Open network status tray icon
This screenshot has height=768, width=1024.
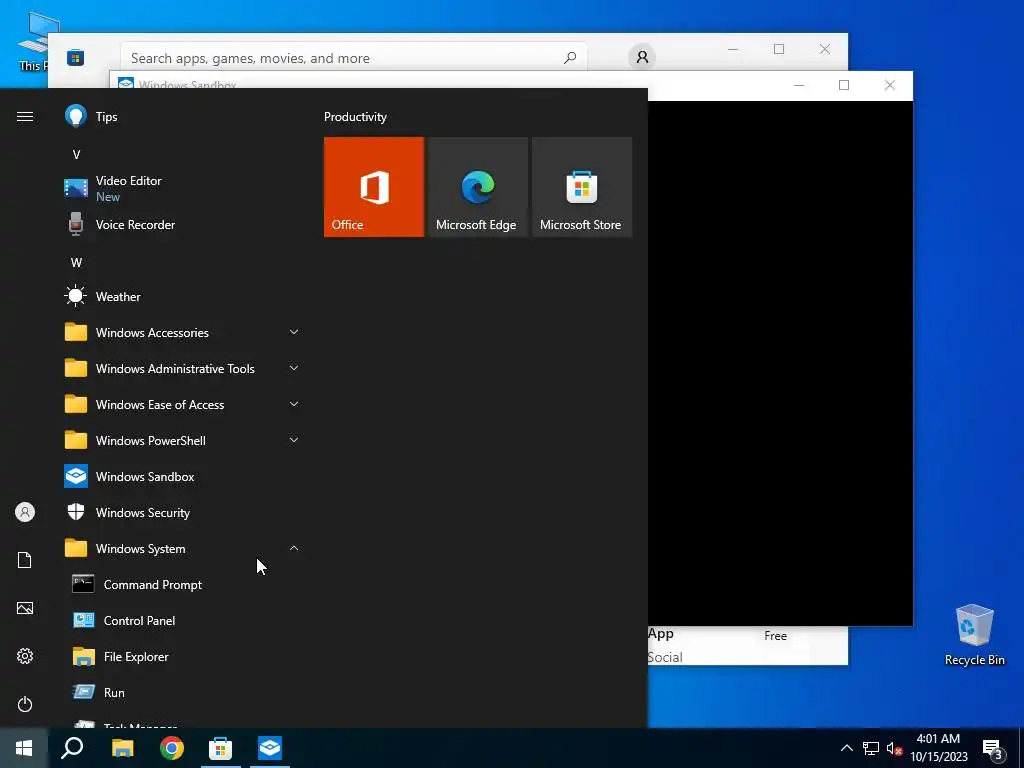(x=871, y=748)
